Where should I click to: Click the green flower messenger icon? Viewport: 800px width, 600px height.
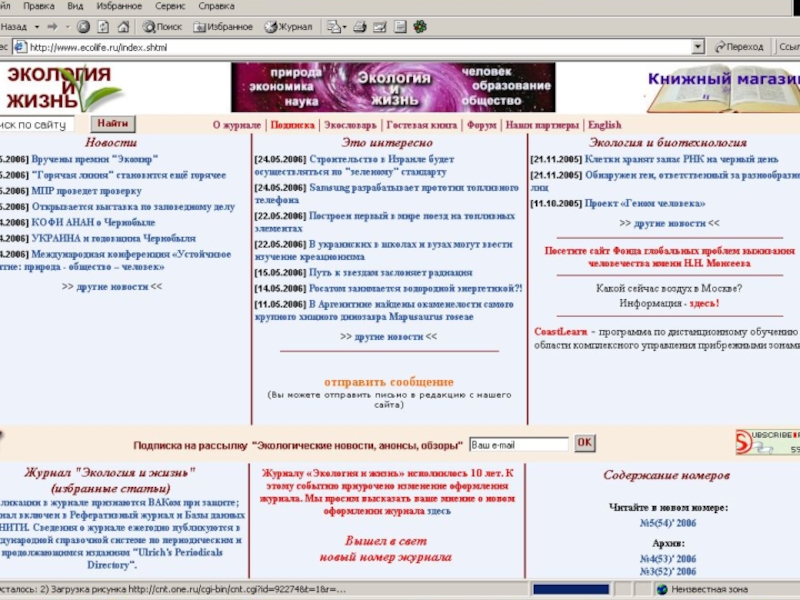[x=420, y=27]
